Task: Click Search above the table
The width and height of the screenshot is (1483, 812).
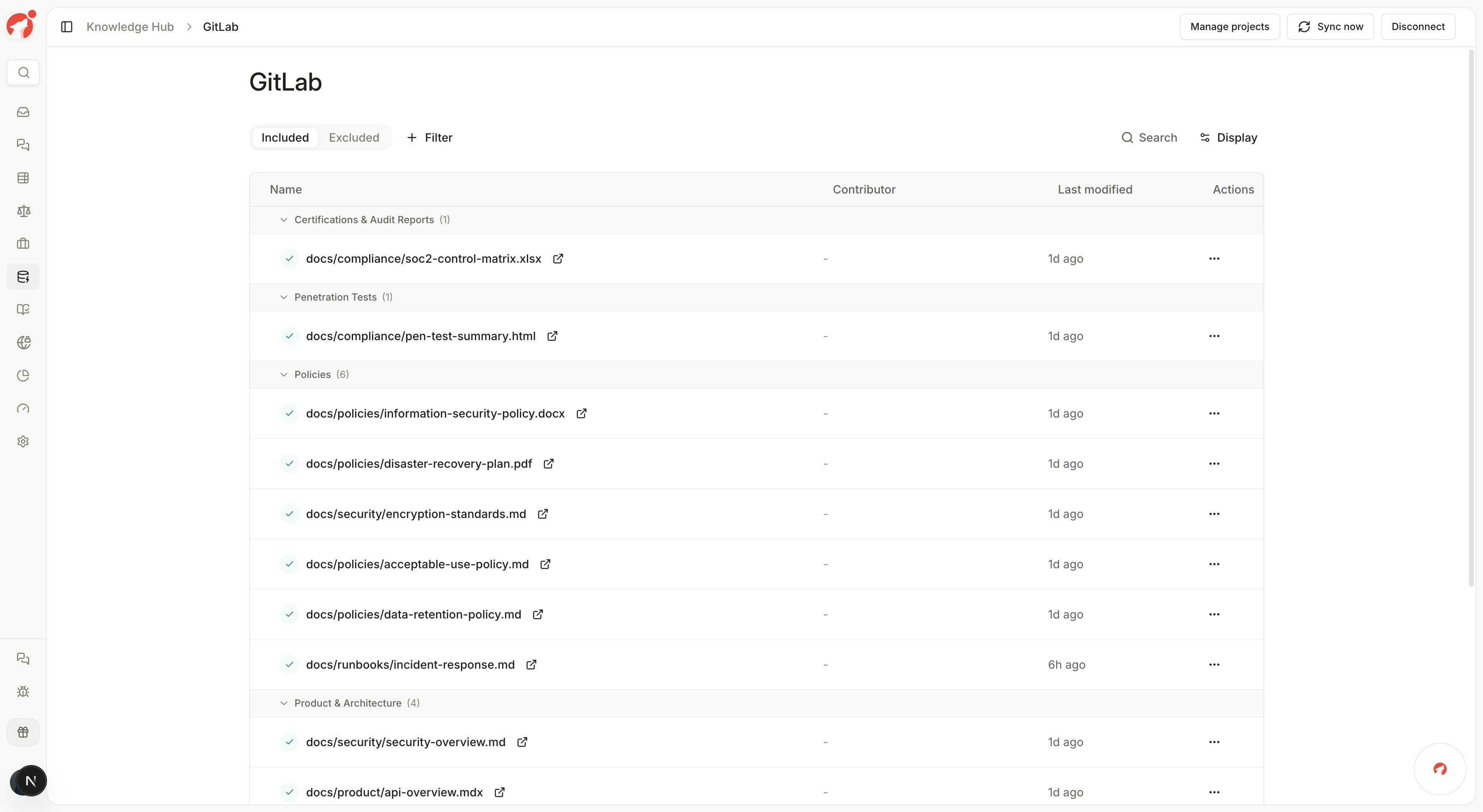Action: click(x=1149, y=138)
